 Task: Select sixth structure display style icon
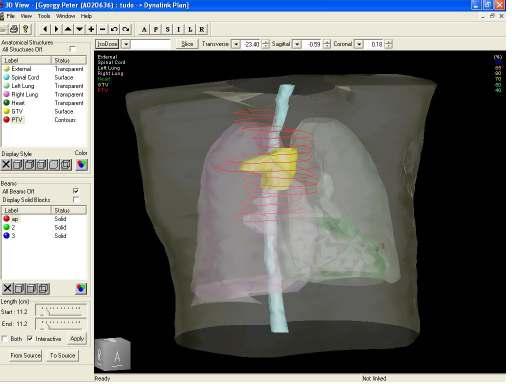tap(66, 164)
